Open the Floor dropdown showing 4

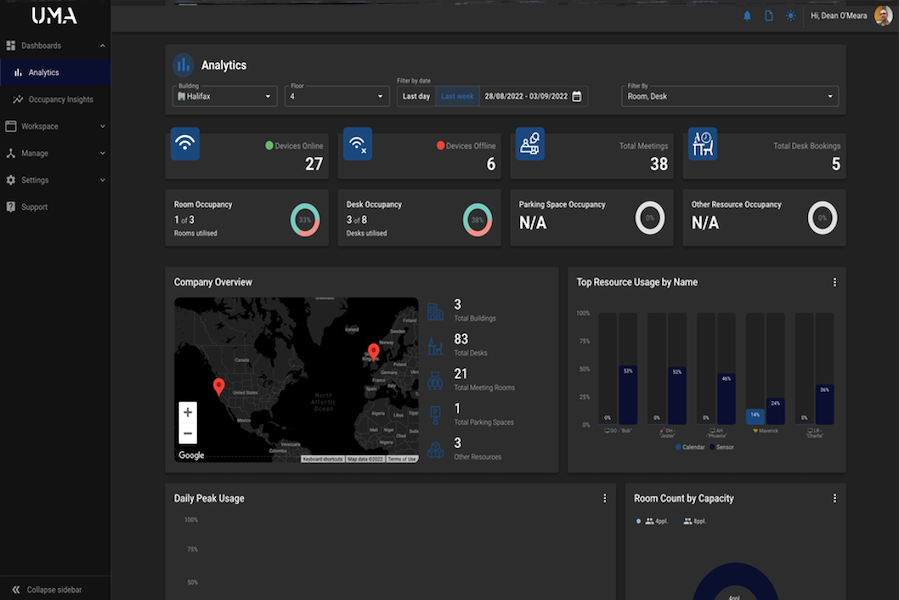pos(337,96)
